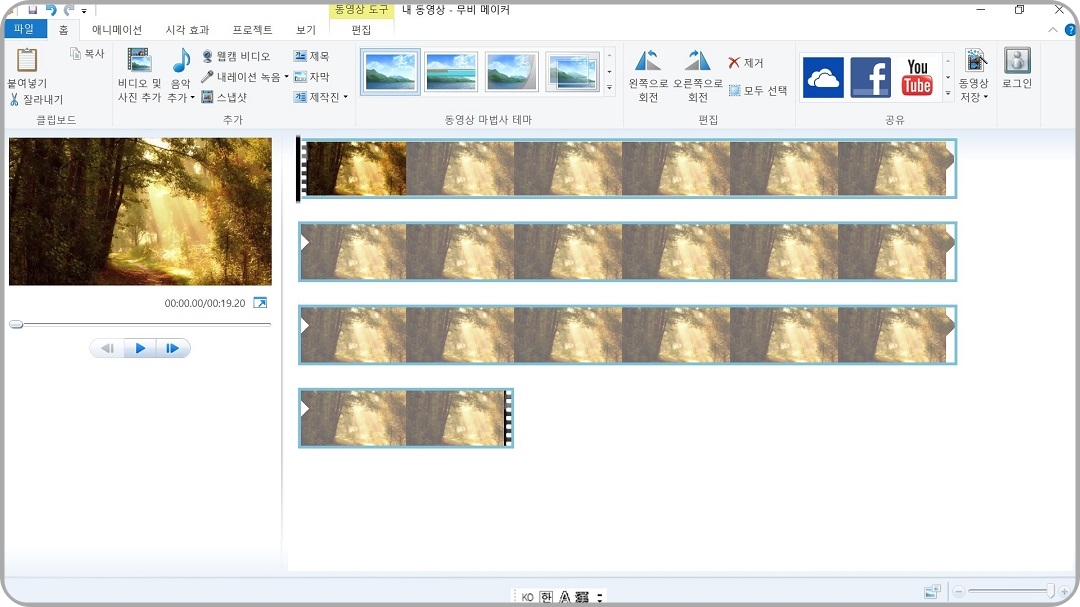Select the third storyboard clip row
Viewport: 1080px width, 607px height.
point(627,335)
